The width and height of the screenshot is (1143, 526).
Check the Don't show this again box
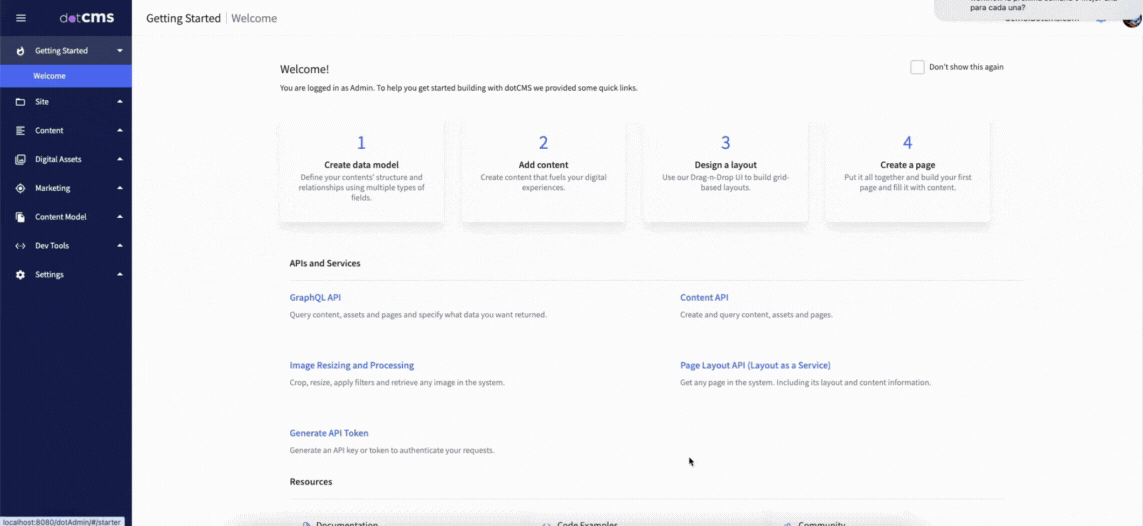click(x=917, y=67)
